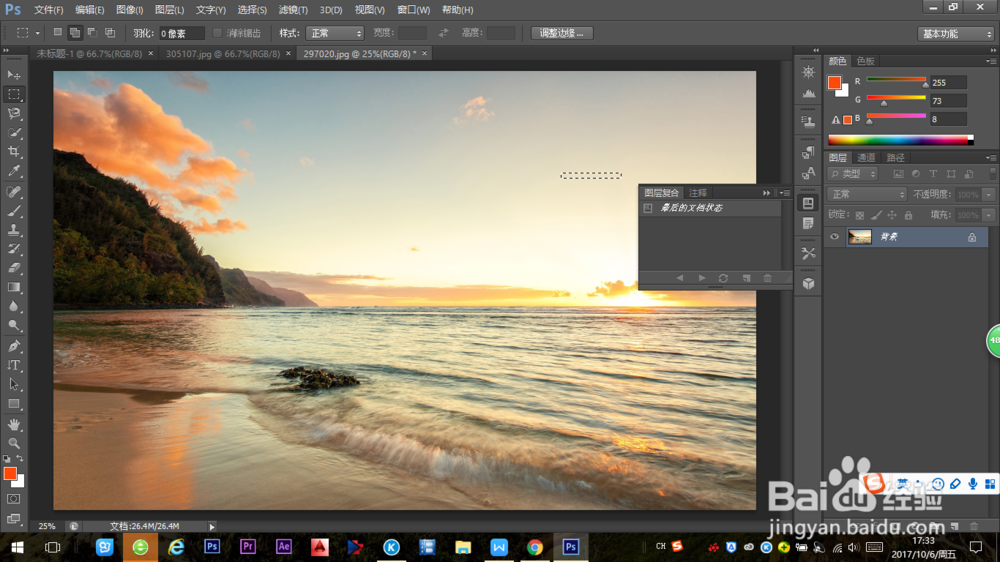Click the previous layer comp arrow
Viewport: 1000px width, 562px height.
click(680, 278)
